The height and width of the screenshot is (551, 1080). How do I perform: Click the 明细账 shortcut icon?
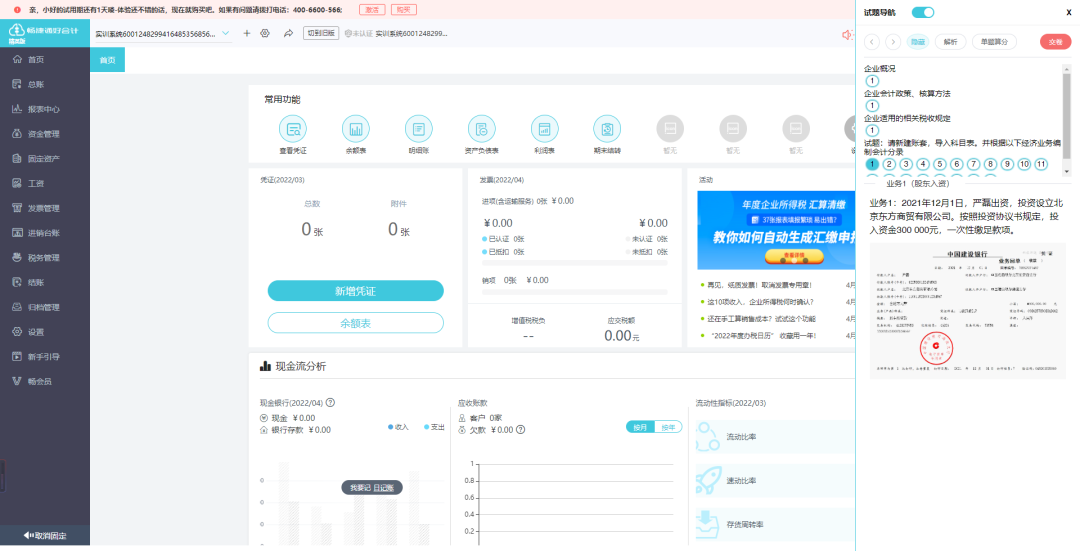coord(418,129)
